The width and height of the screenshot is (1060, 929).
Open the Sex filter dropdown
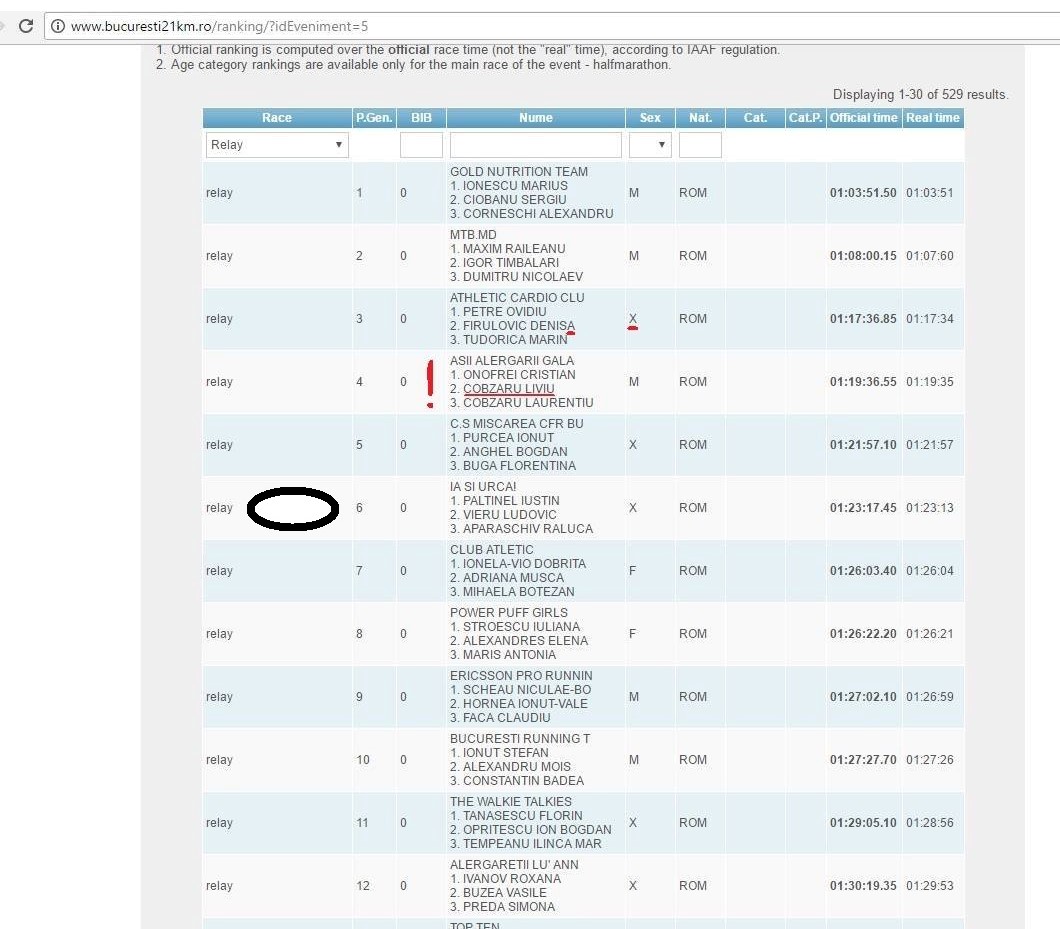(650, 145)
